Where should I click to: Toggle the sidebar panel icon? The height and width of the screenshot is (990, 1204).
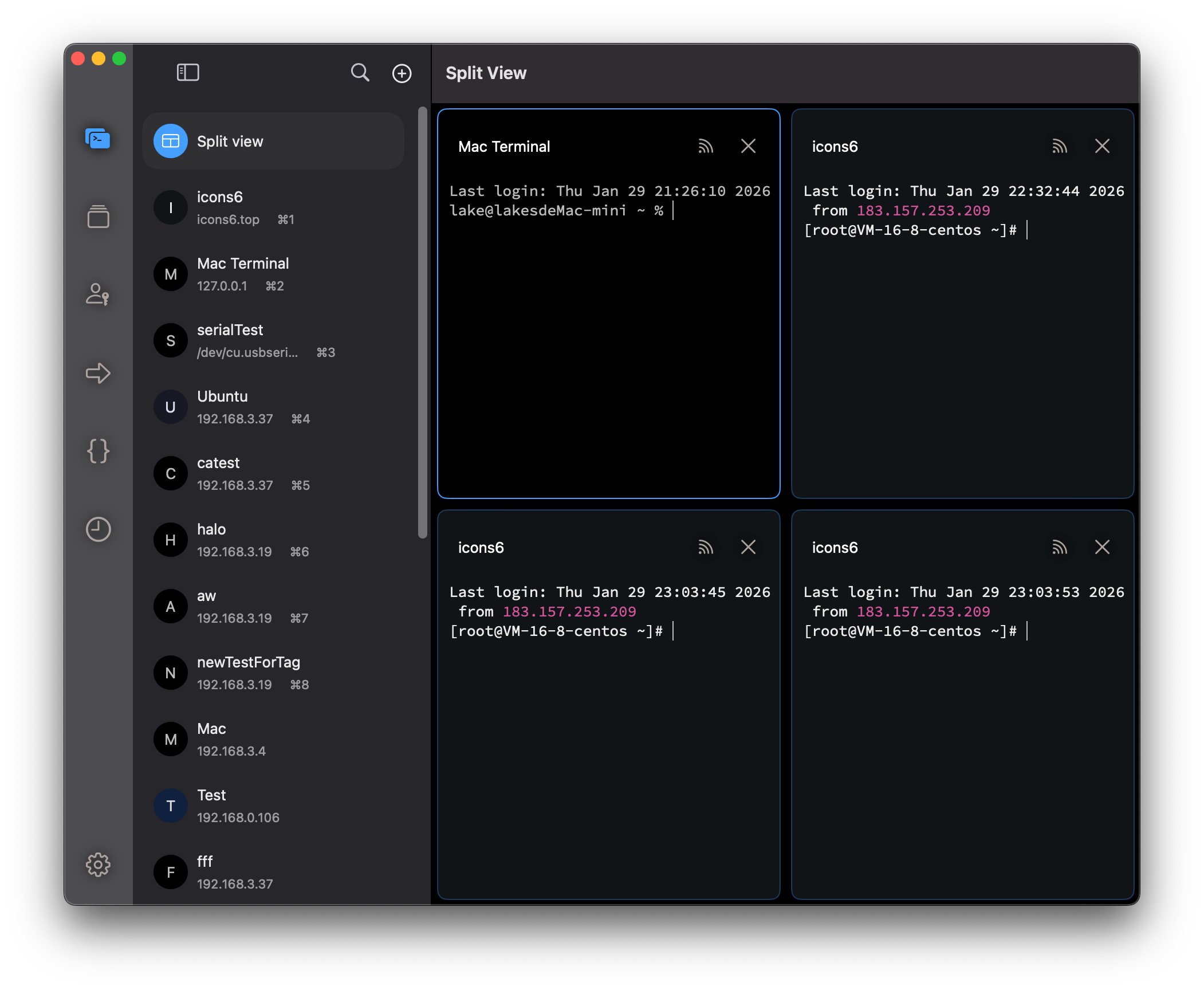point(188,73)
